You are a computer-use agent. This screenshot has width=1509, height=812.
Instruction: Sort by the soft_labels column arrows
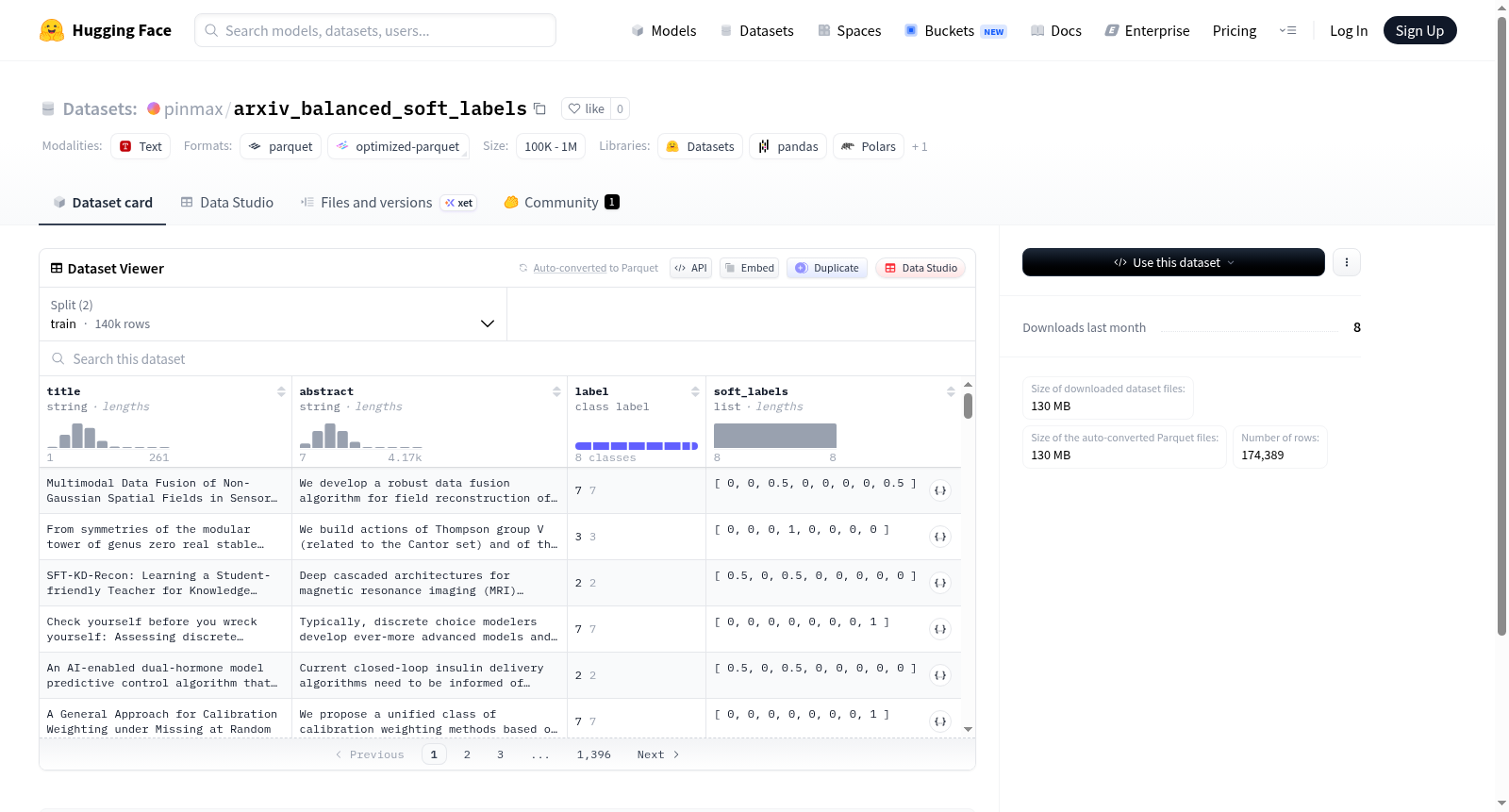pos(951,391)
